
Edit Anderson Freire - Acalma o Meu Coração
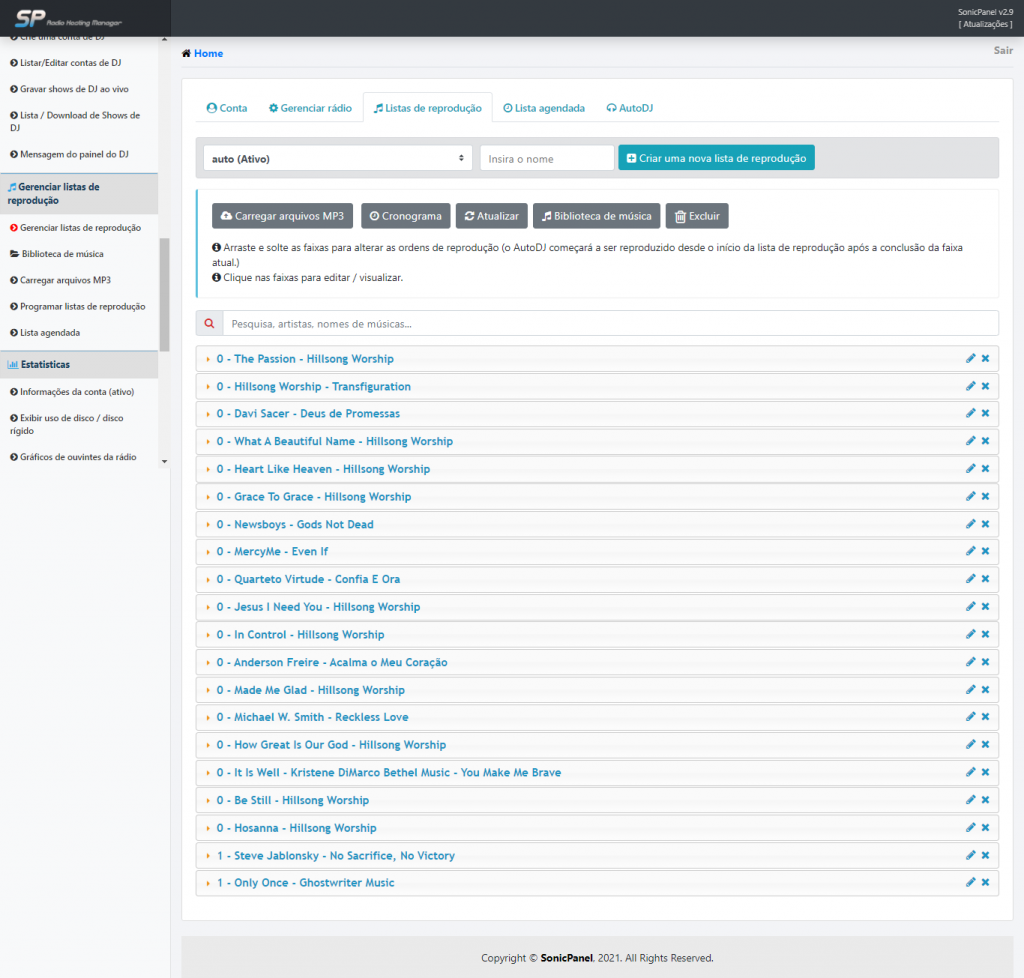(970, 662)
